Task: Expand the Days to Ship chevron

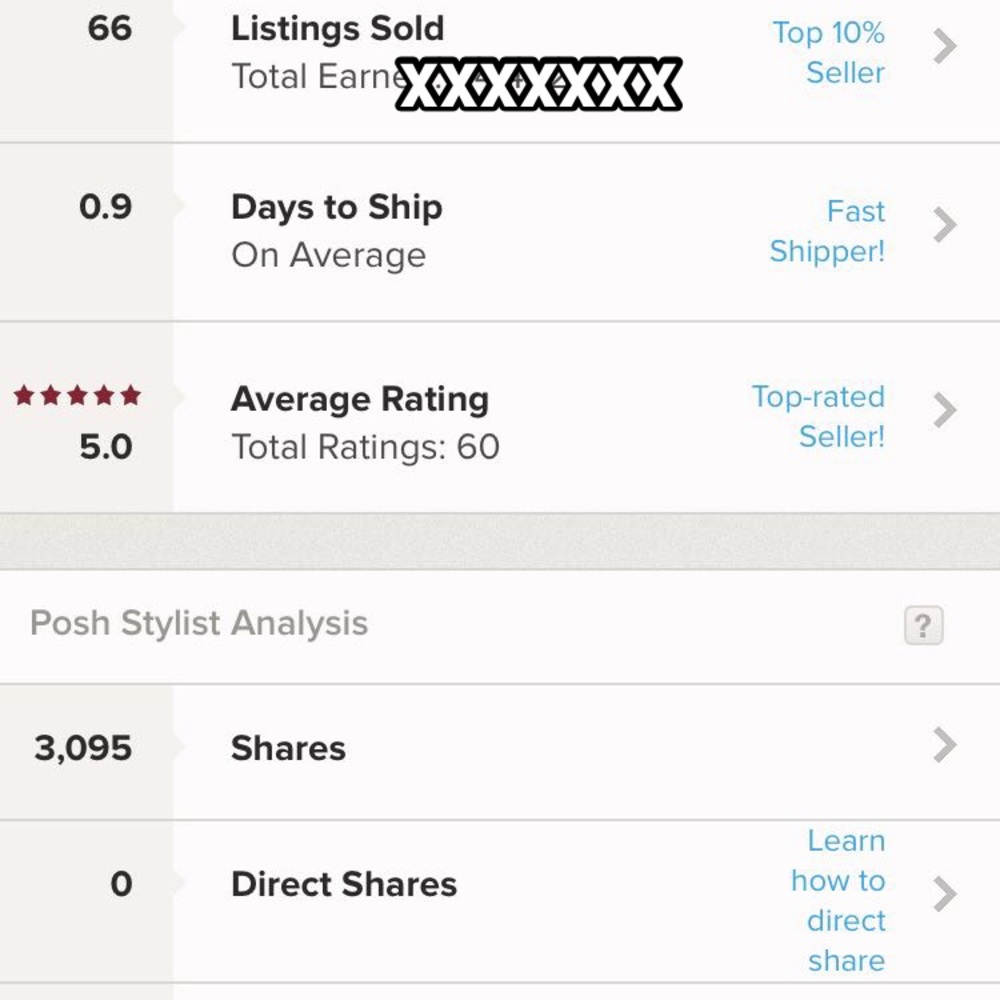Action: [x=945, y=225]
